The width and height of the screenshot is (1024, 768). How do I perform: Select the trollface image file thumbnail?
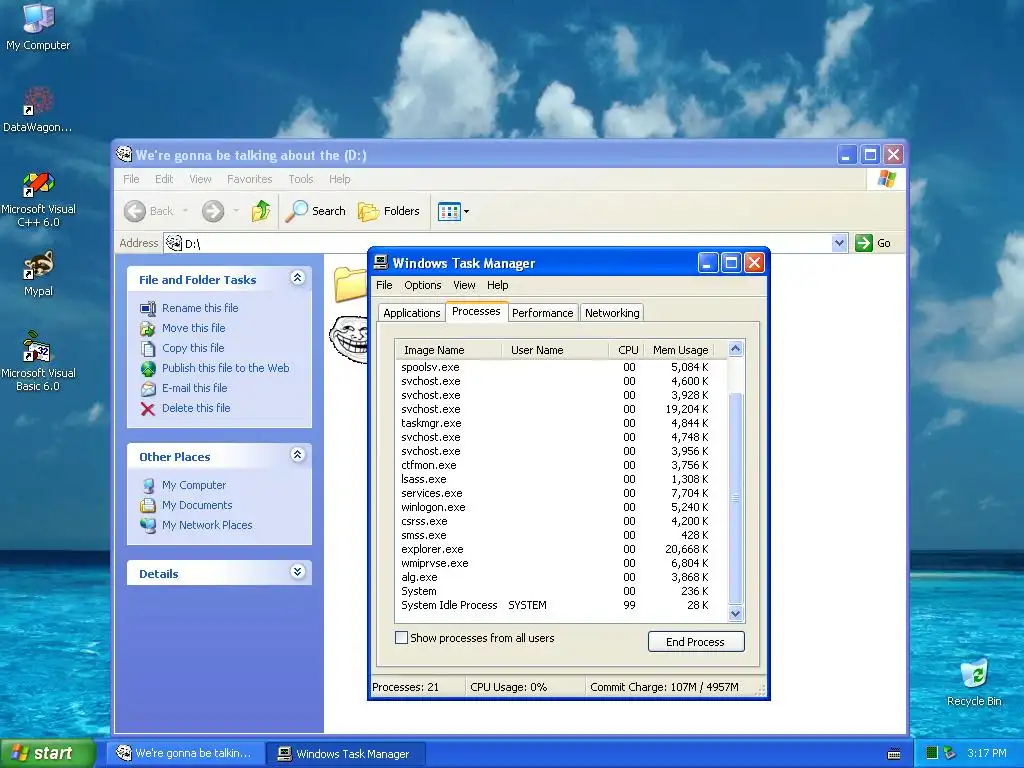coord(349,338)
